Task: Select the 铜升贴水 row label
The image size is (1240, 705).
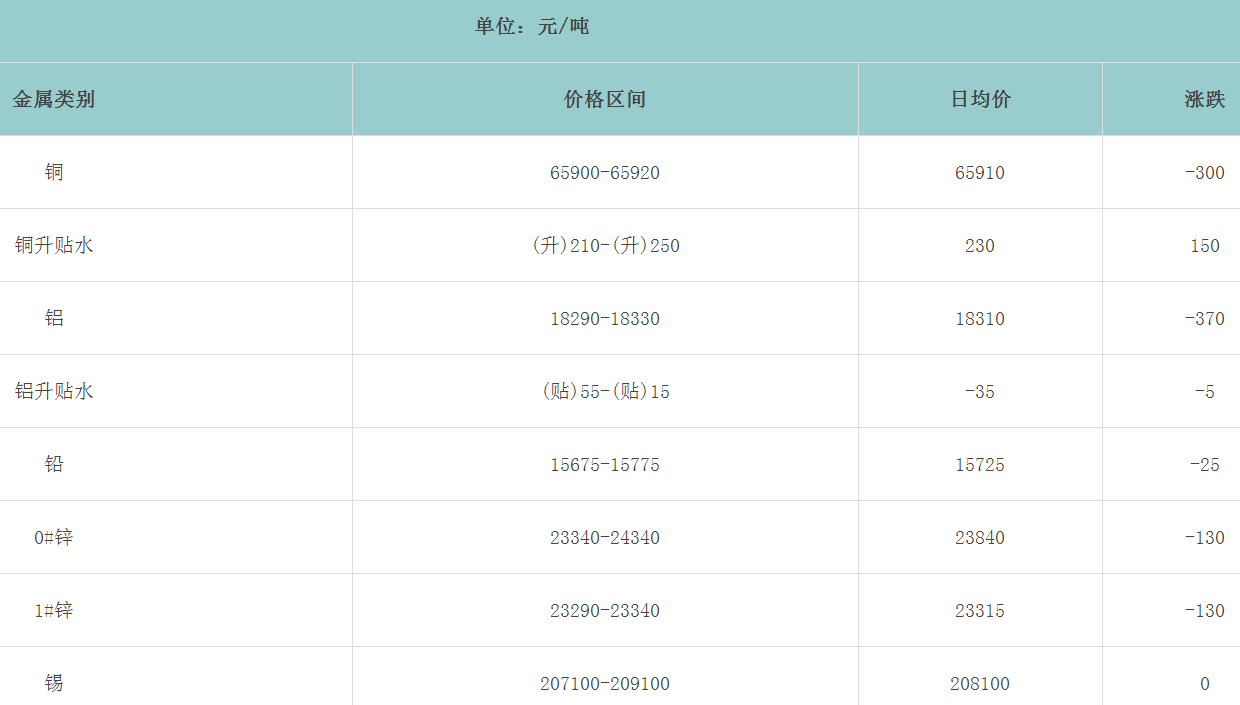Action: [x=54, y=245]
